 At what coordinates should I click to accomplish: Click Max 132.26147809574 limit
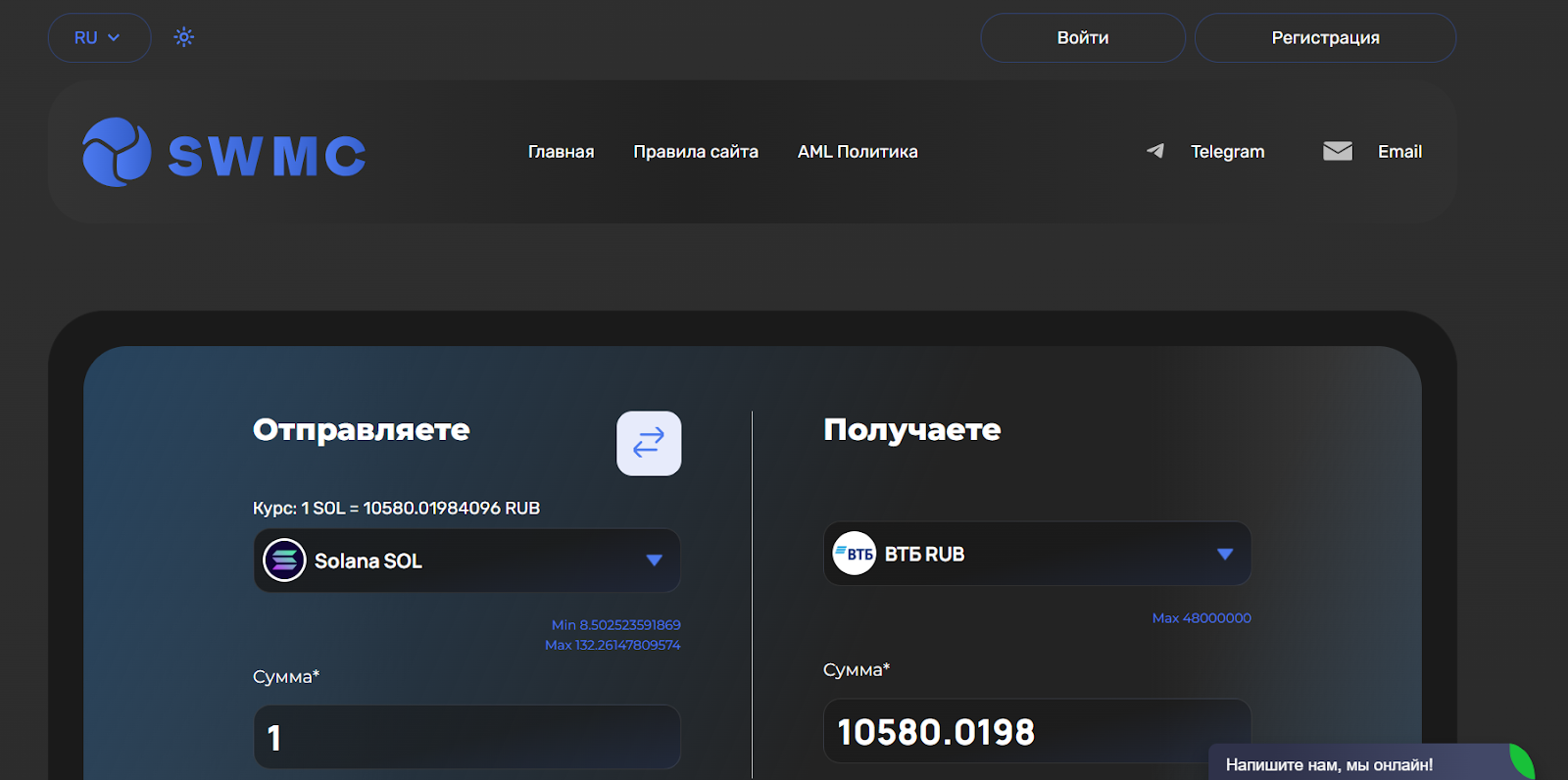[612, 645]
